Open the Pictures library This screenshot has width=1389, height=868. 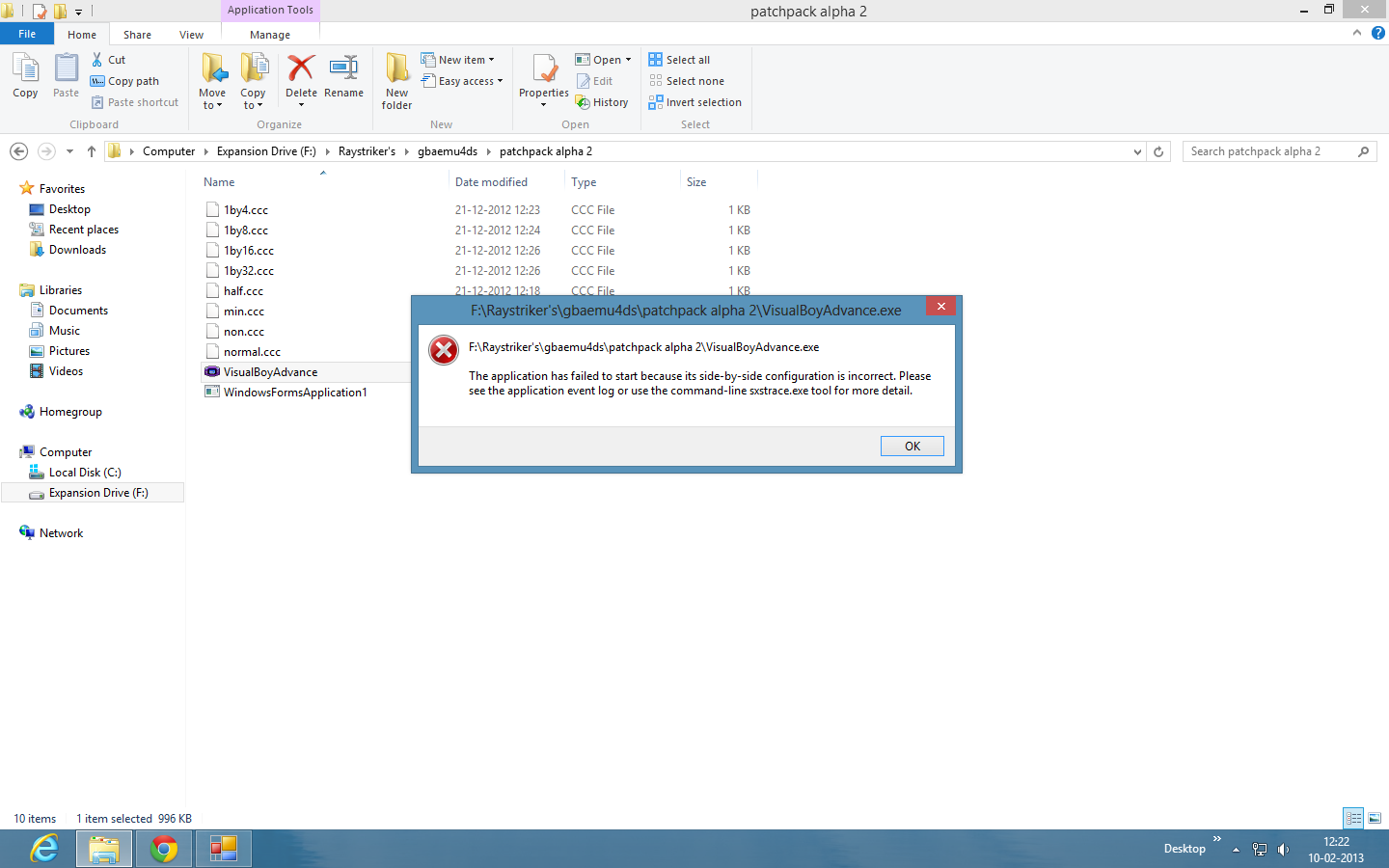pyautogui.click(x=68, y=350)
